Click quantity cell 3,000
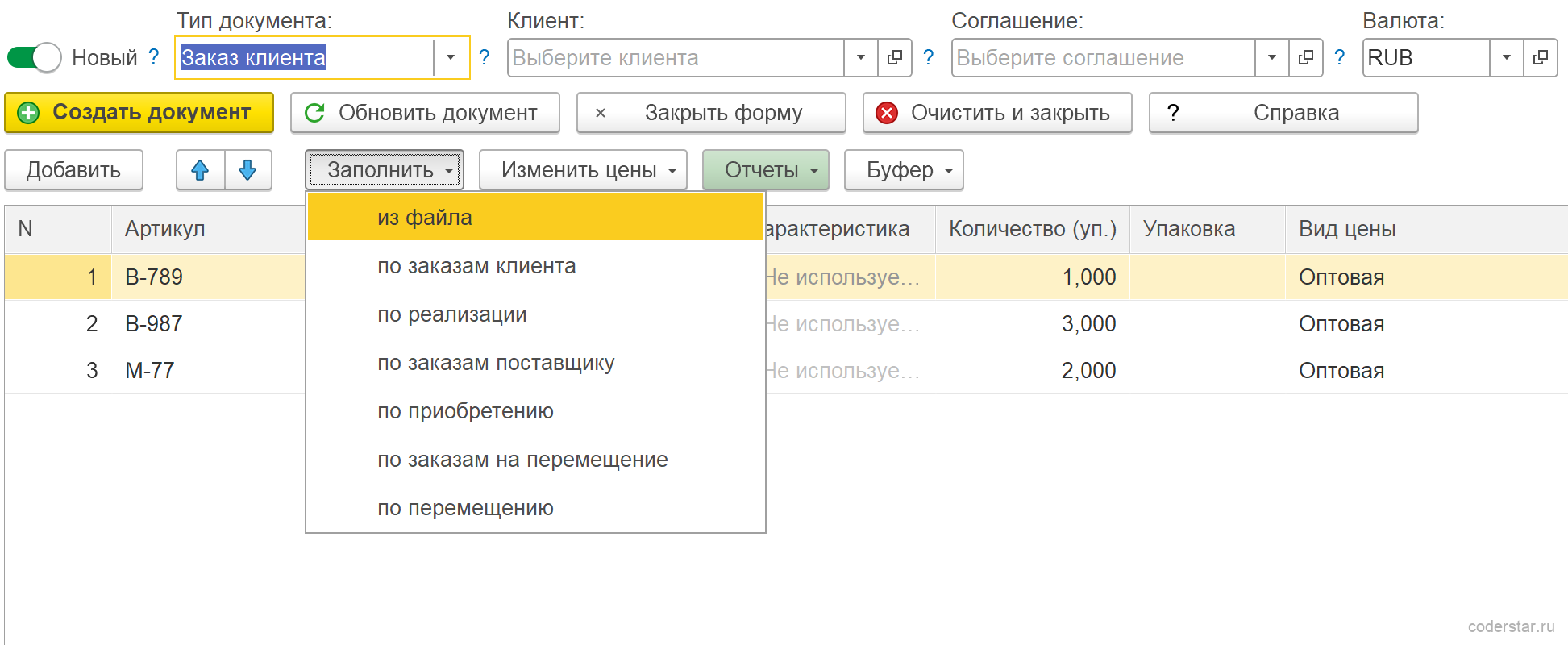1568x645 pixels. (x=1033, y=324)
